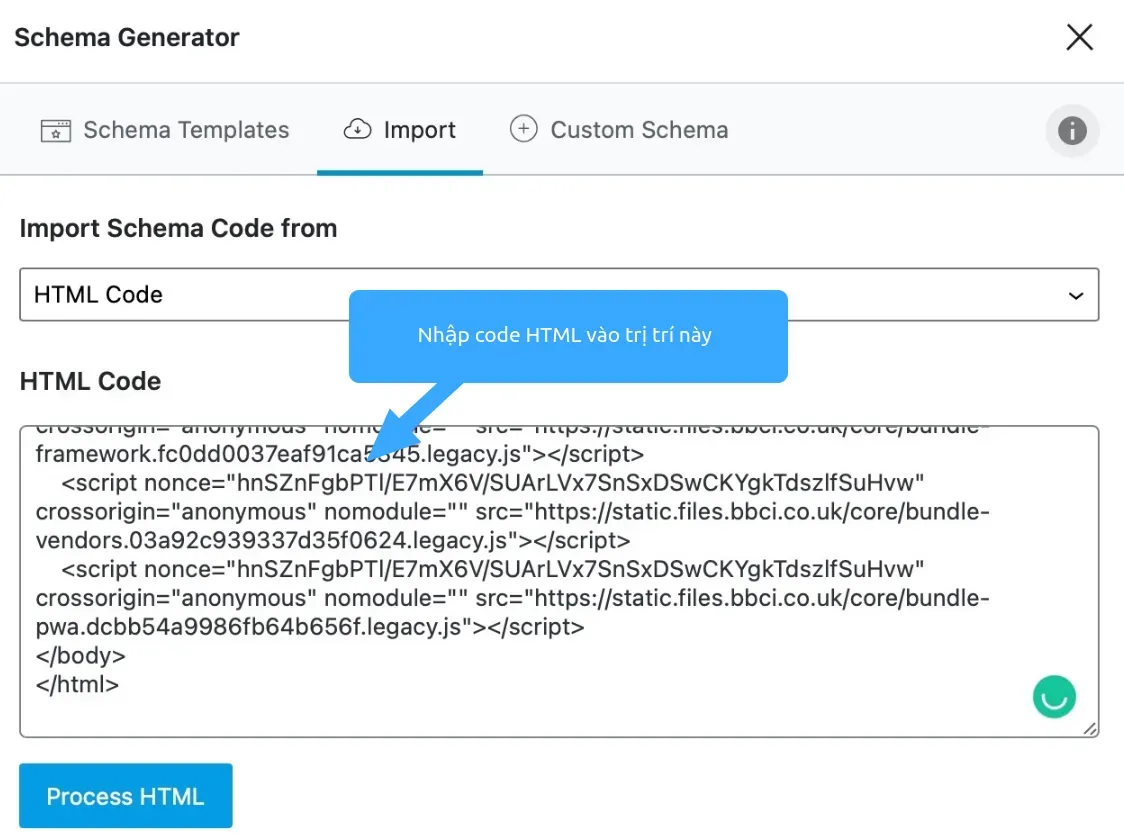Open the Custom Schema tab

(x=619, y=130)
